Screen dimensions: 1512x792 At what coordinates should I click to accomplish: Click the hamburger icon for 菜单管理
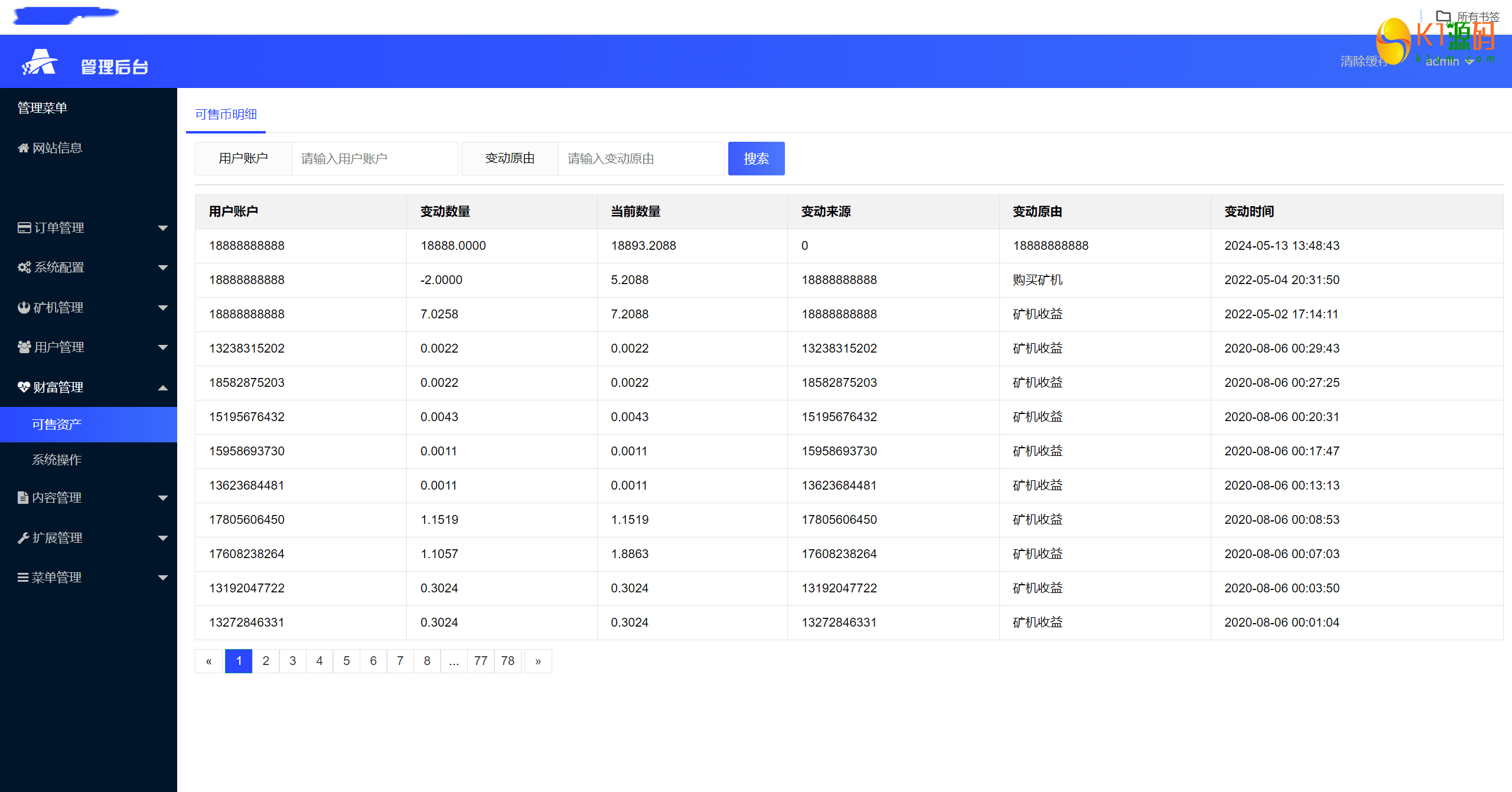click(x=23, y=578)
